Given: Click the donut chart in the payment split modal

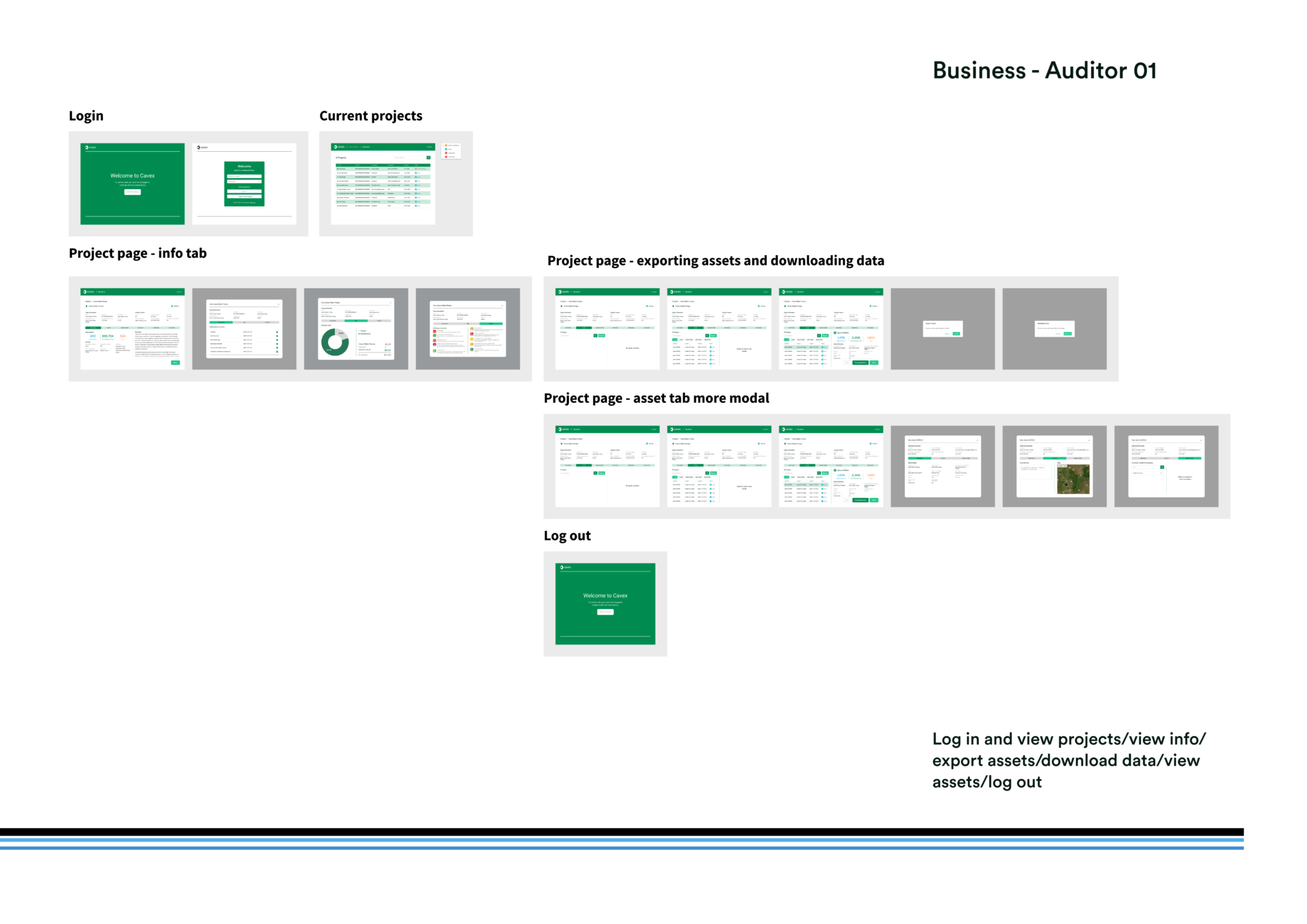Looking at the screenshot, I should pyautogui.click(x=334, y=342).
